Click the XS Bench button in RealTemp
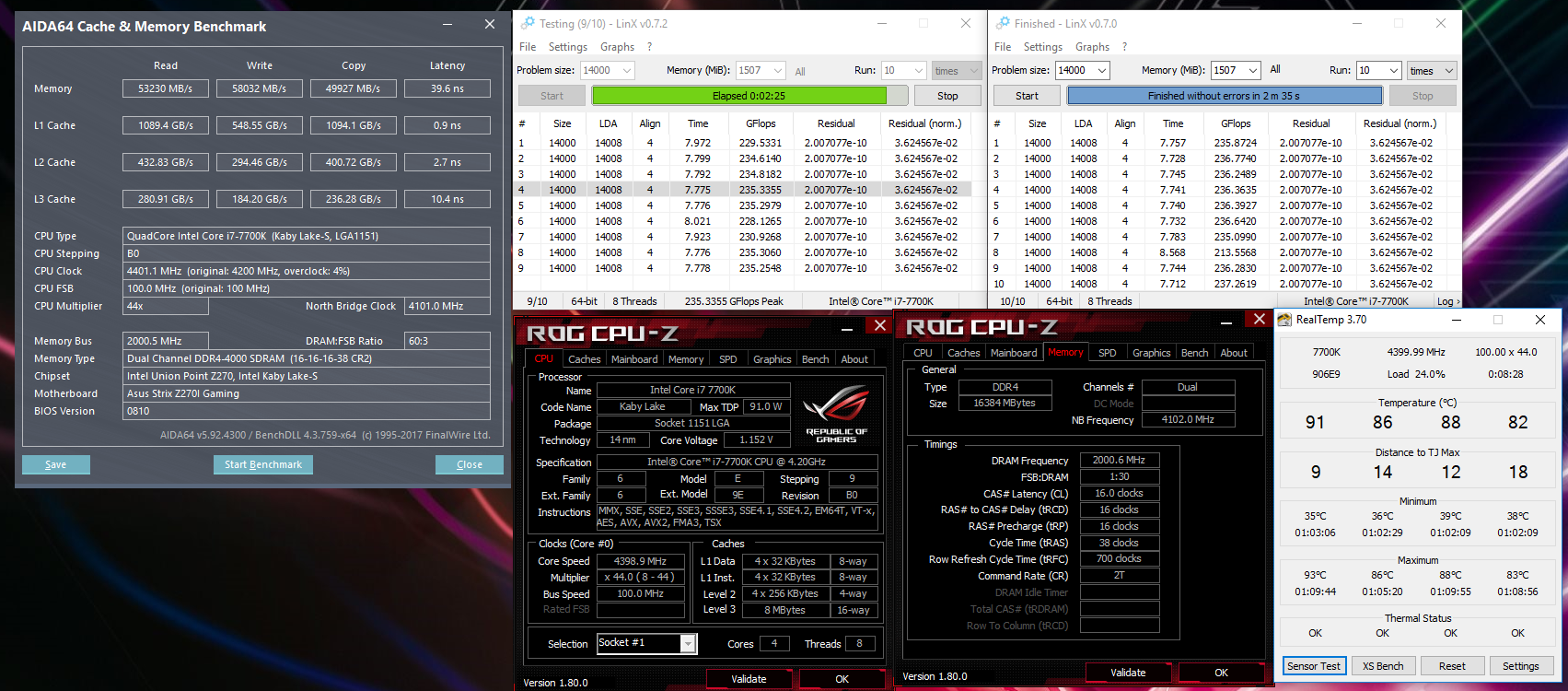Screen dimensions: 1568x691 click(1383, 666)
